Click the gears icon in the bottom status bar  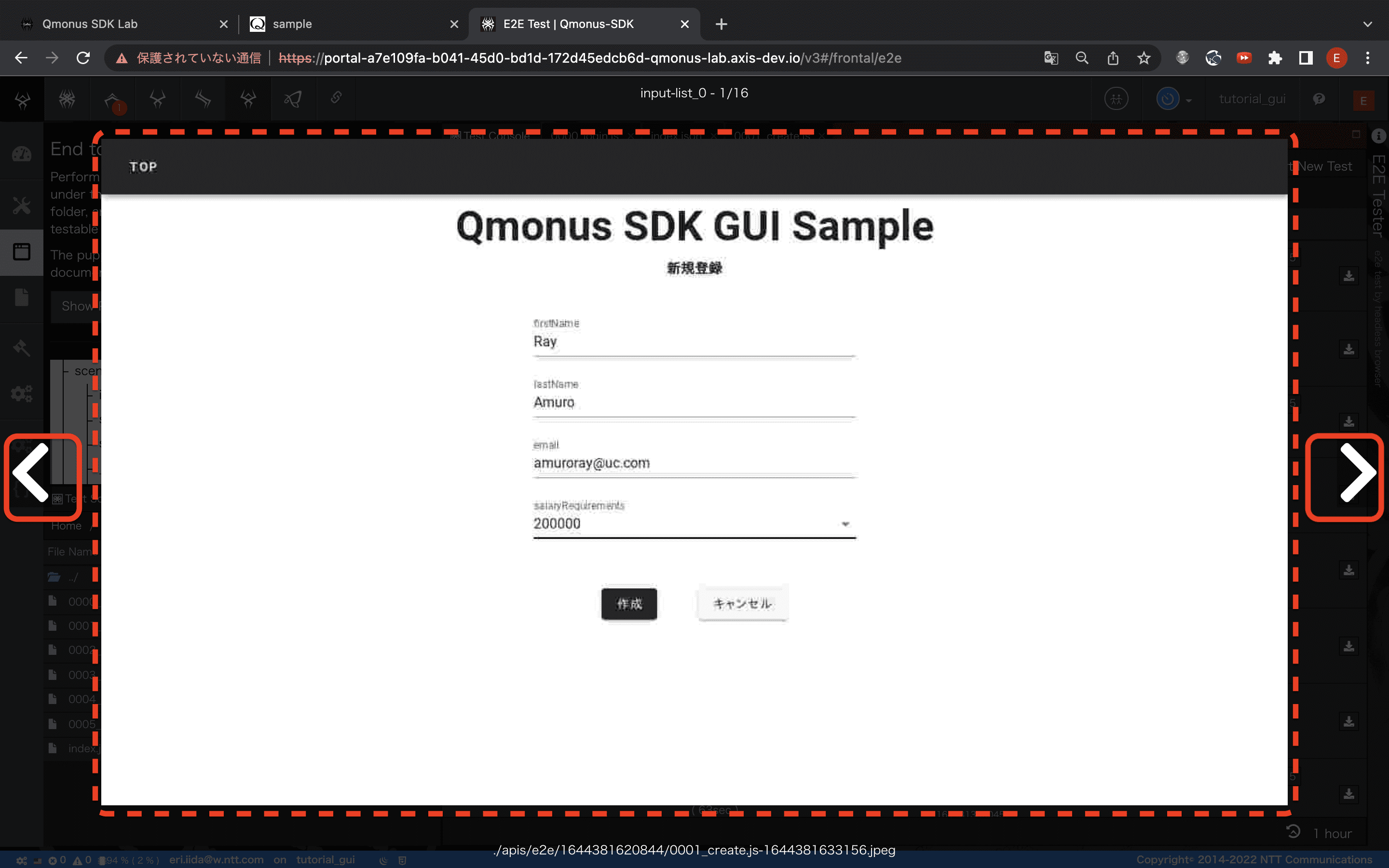coord(21,860)
